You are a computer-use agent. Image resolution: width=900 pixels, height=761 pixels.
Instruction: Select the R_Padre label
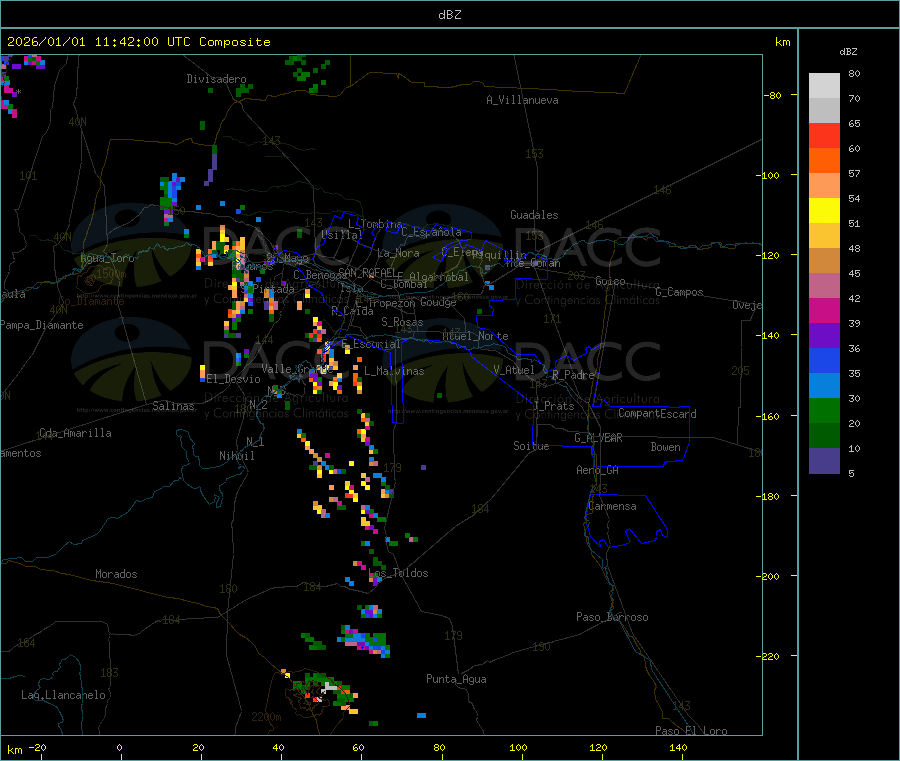pyautogui.click(x=573, y=375)
